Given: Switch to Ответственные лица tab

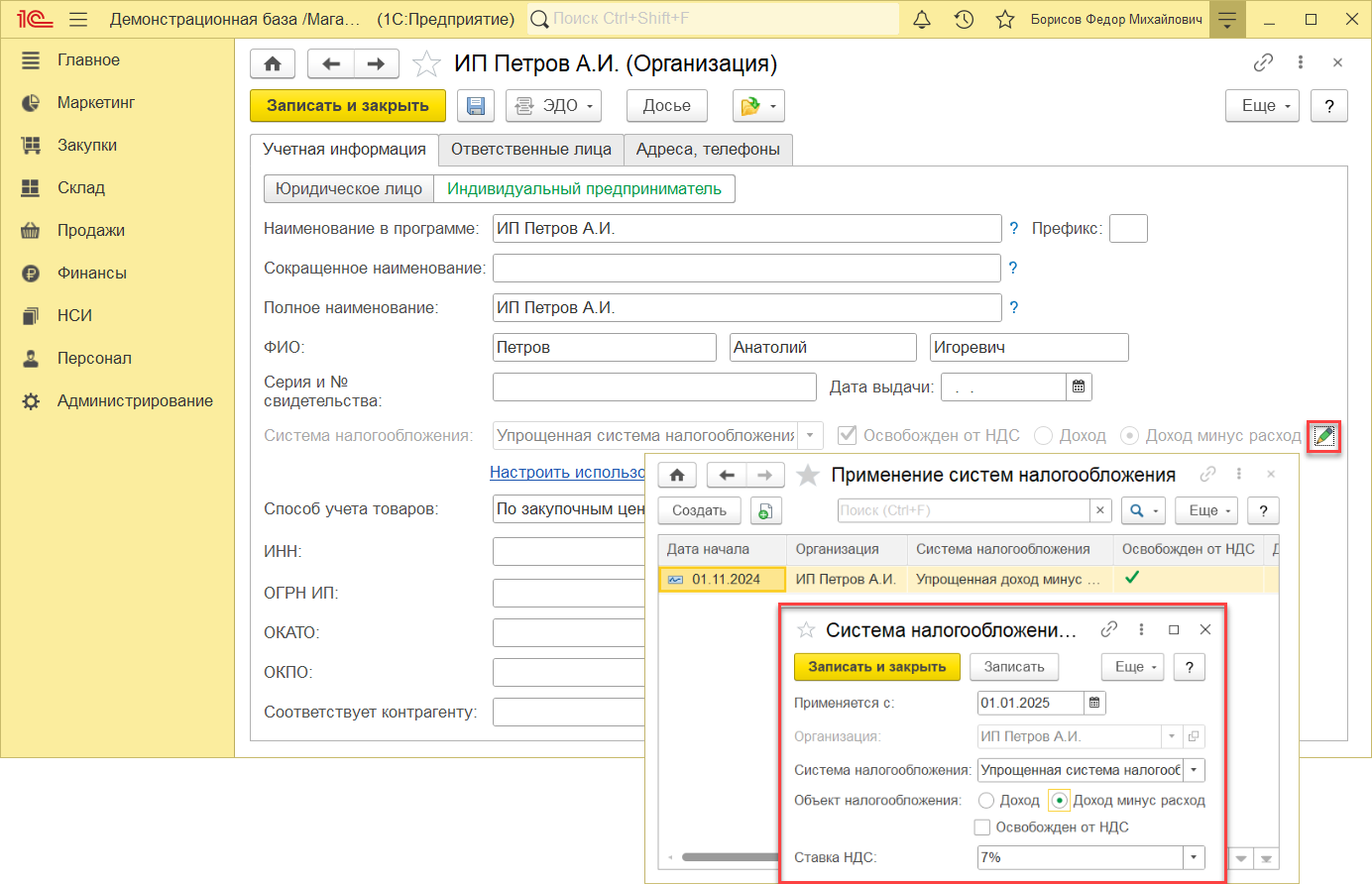Looking at the screenshot, I should coord(530,150).
